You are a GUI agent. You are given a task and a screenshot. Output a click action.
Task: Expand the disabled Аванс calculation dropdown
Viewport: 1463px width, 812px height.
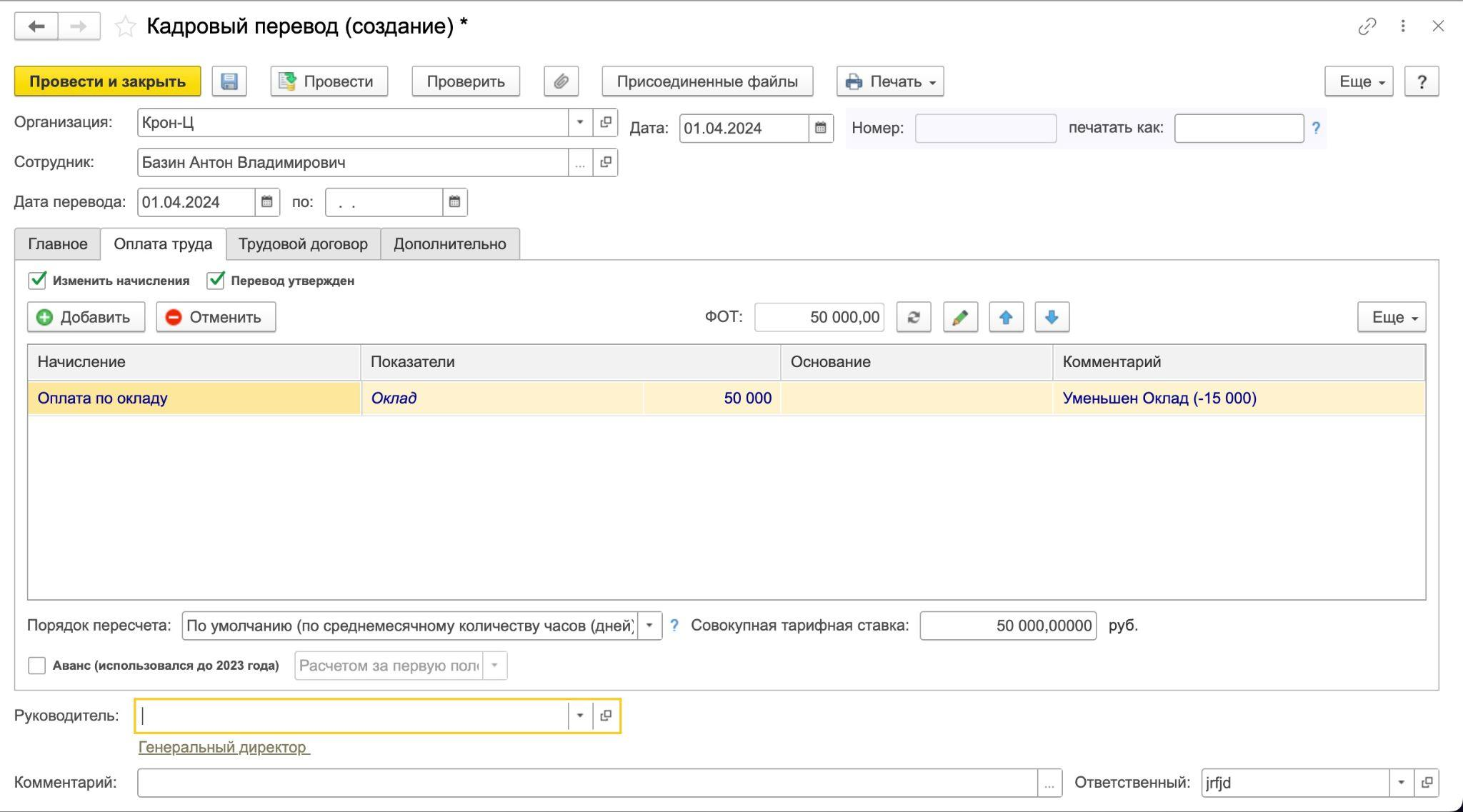pos(494,666)
